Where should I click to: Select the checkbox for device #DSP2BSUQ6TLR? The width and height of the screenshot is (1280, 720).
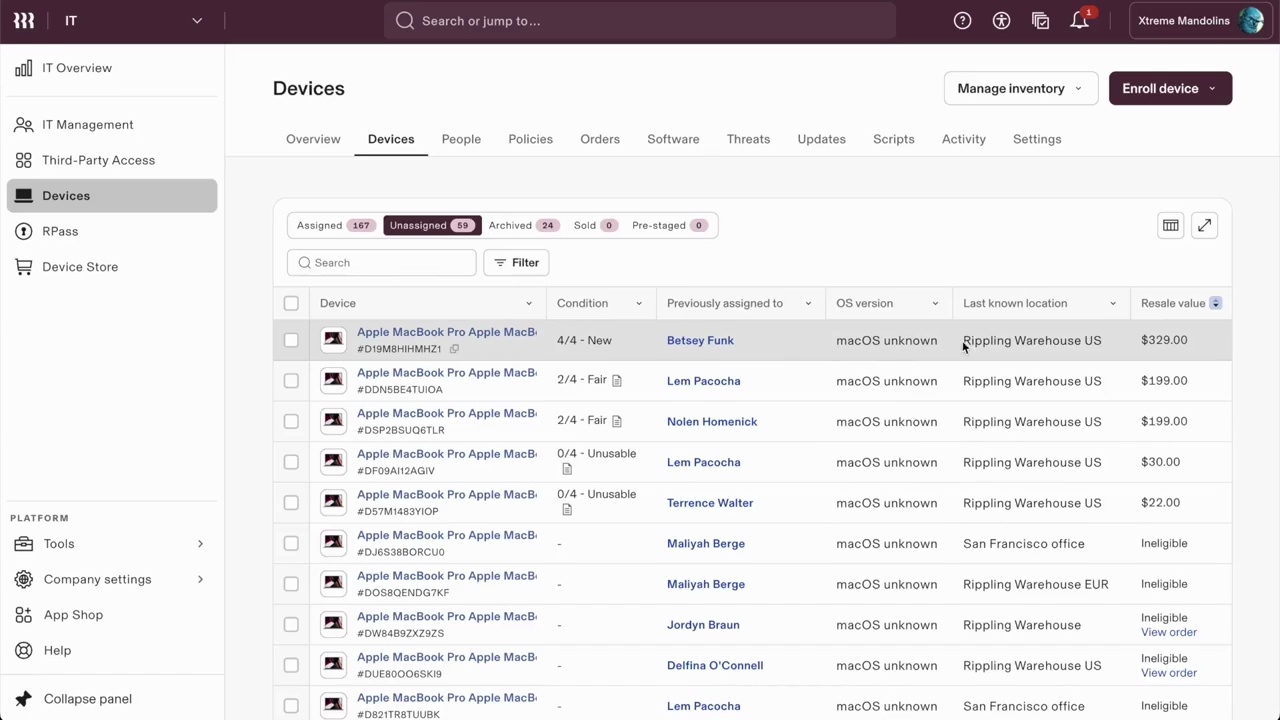291,421
